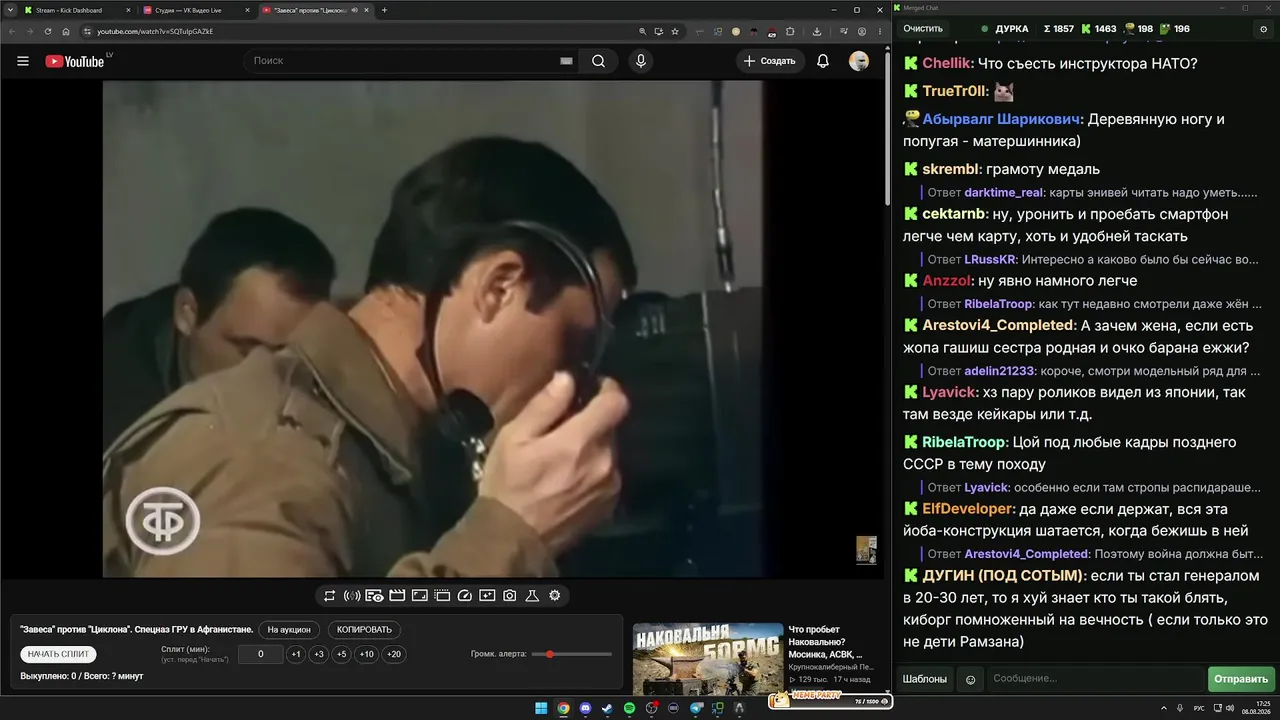Open the gear settings icon in player toolbar
This screenshot has height=720, width=1280.
pos(555,596)
